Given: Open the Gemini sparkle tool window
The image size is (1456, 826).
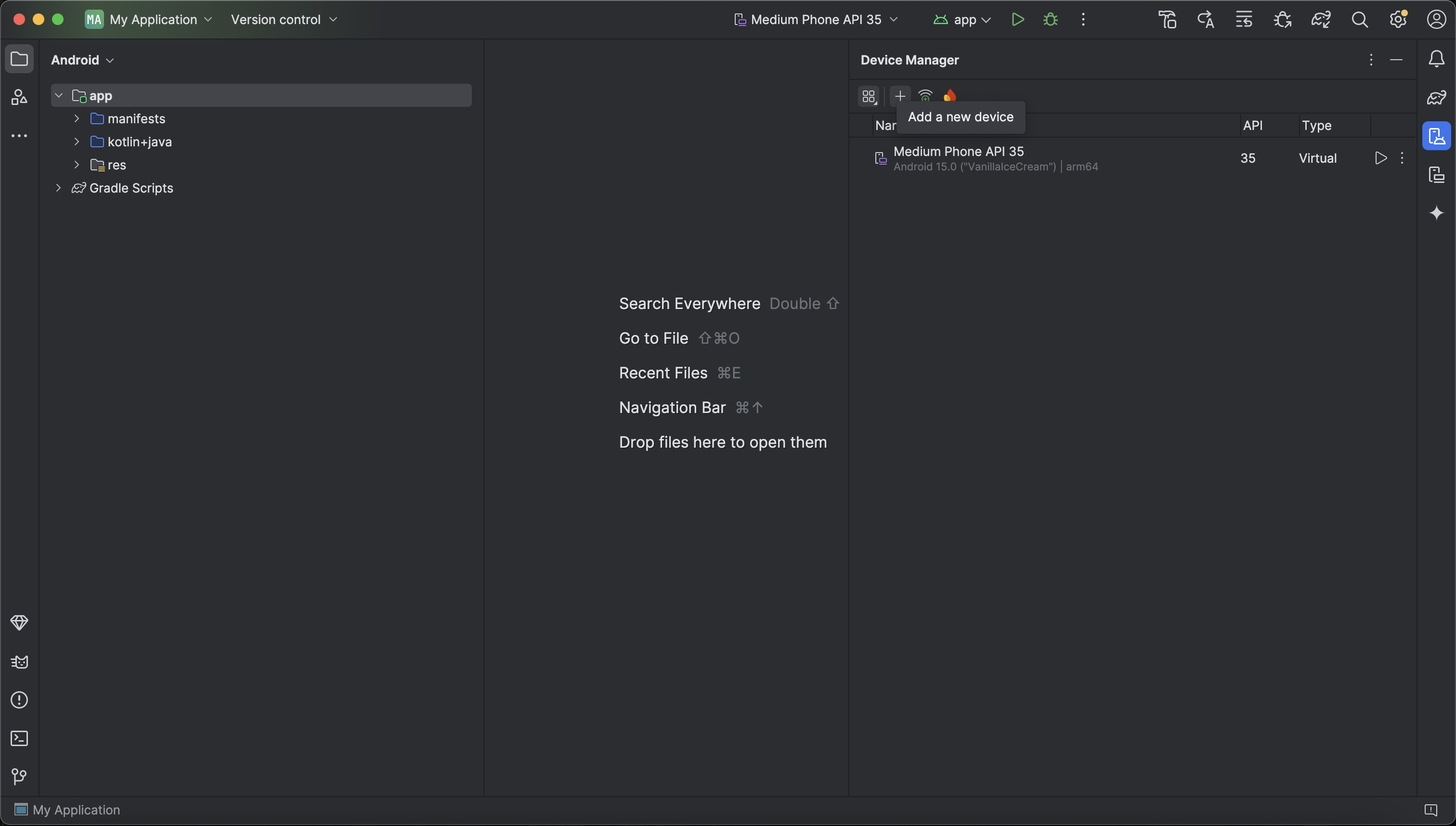Looking at the screenshot, I should 1436,213.
